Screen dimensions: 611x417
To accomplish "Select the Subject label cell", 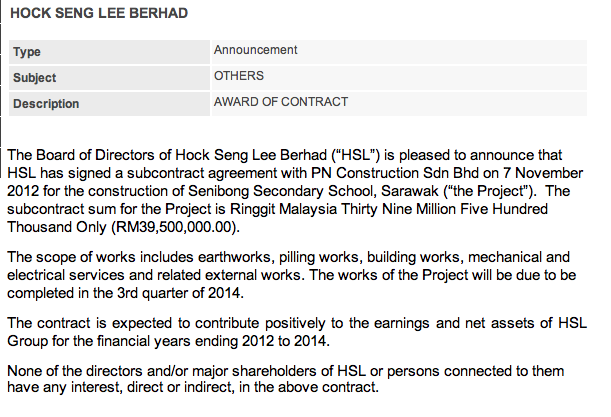I will 109,78.
